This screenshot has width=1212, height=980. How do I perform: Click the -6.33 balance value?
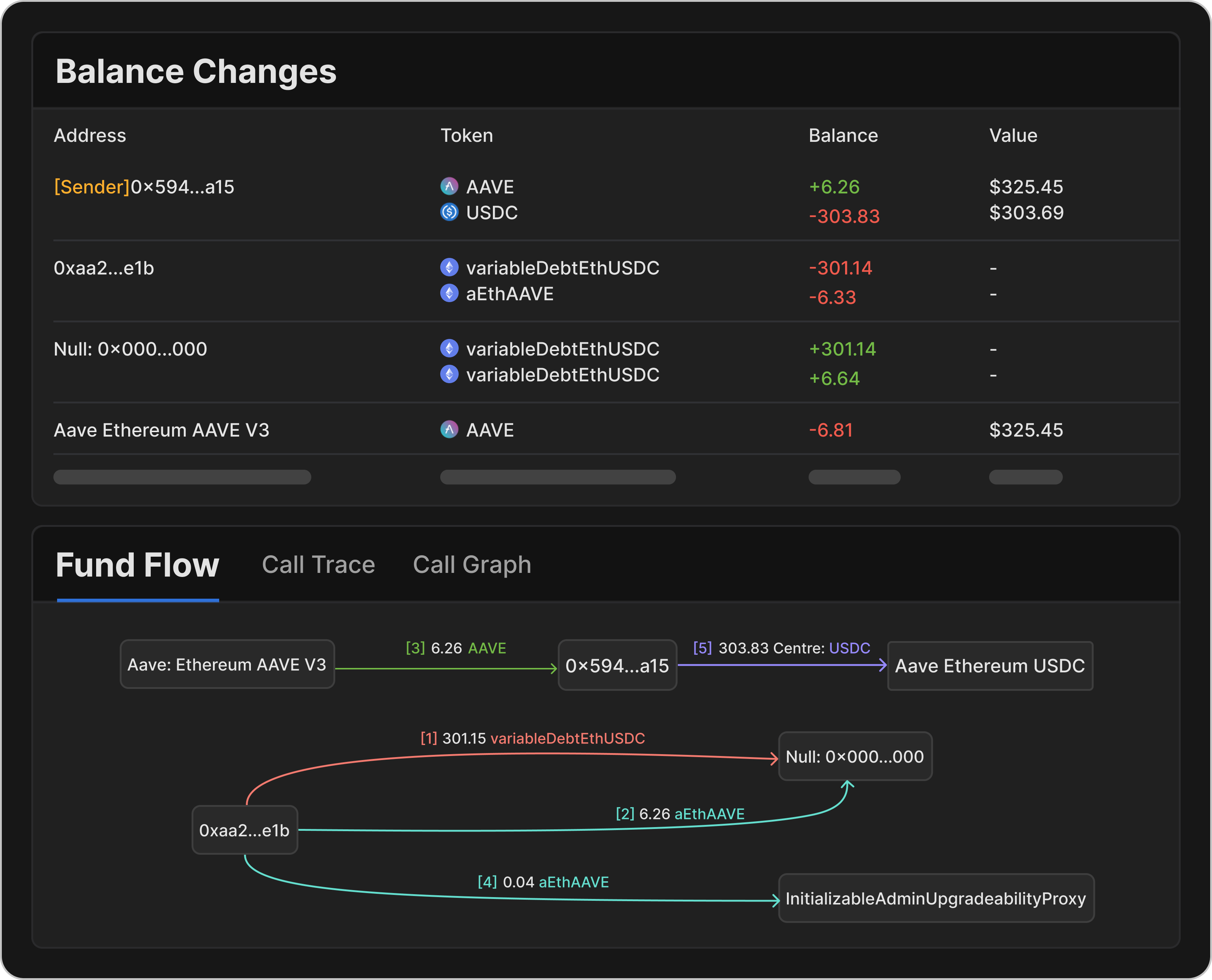tap(833, 298)
